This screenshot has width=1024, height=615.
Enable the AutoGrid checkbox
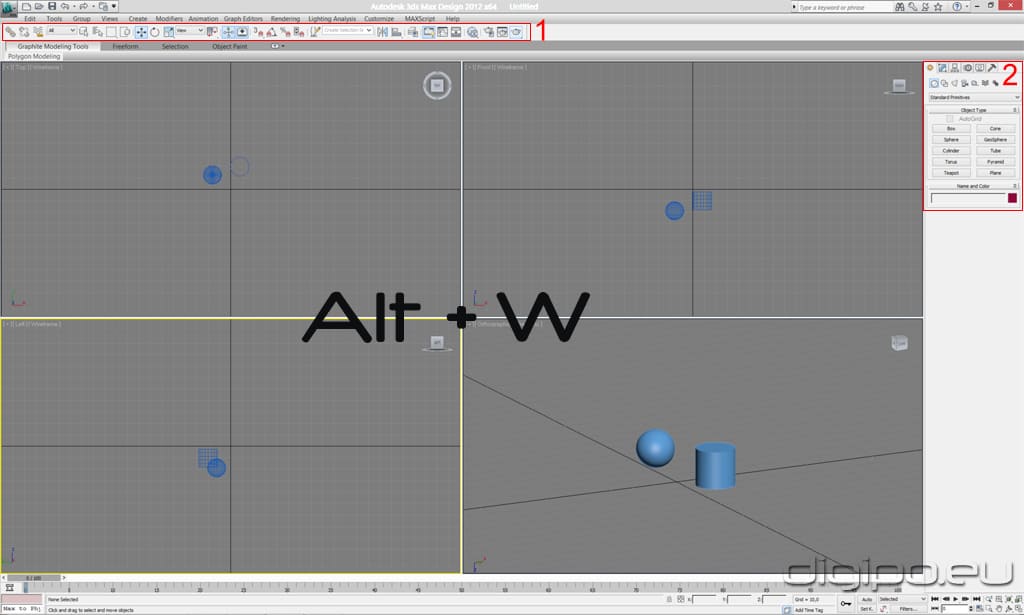949,118
